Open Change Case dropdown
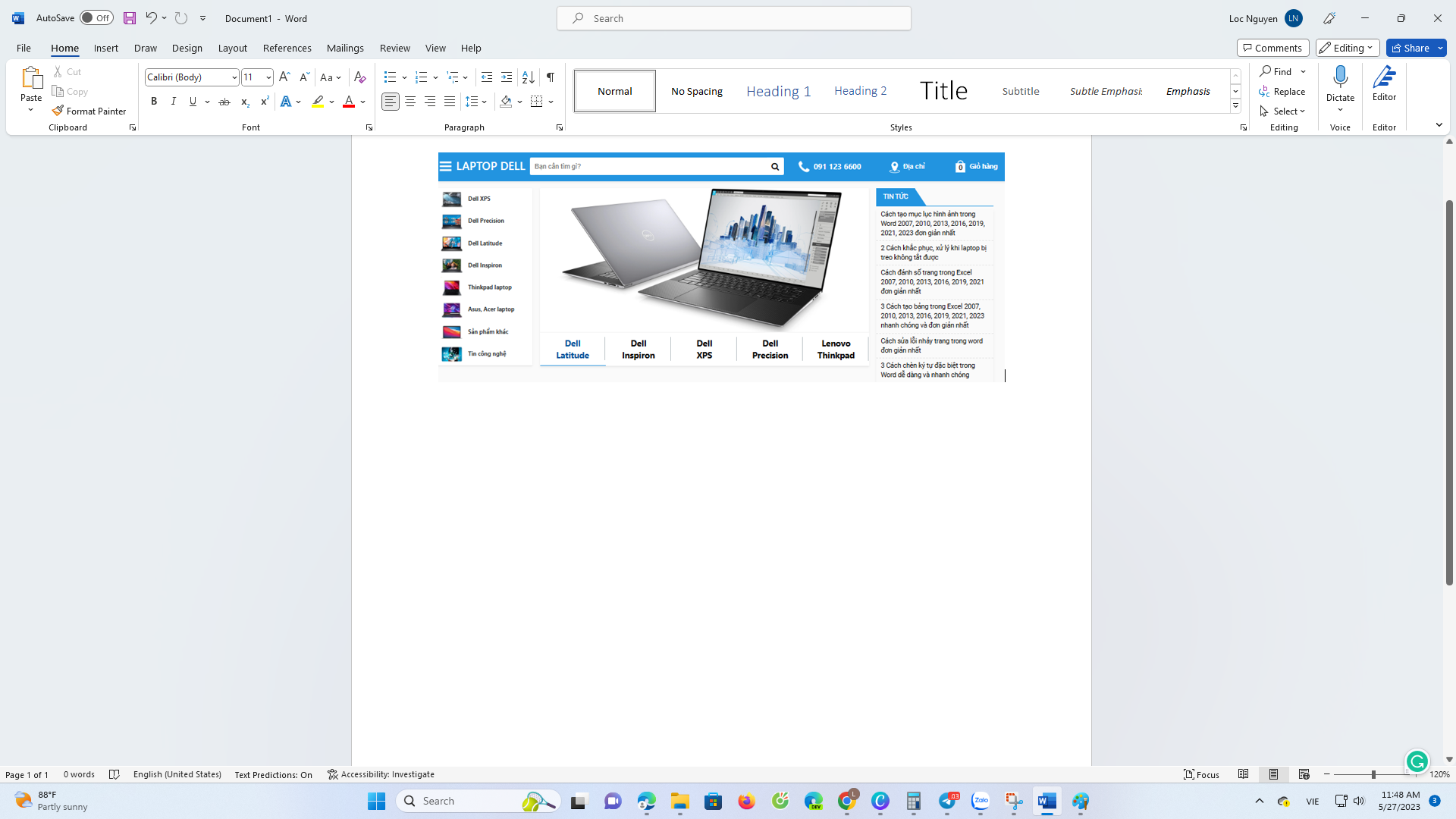Viewport: 1456px width, 819px height. coord(331,77)
